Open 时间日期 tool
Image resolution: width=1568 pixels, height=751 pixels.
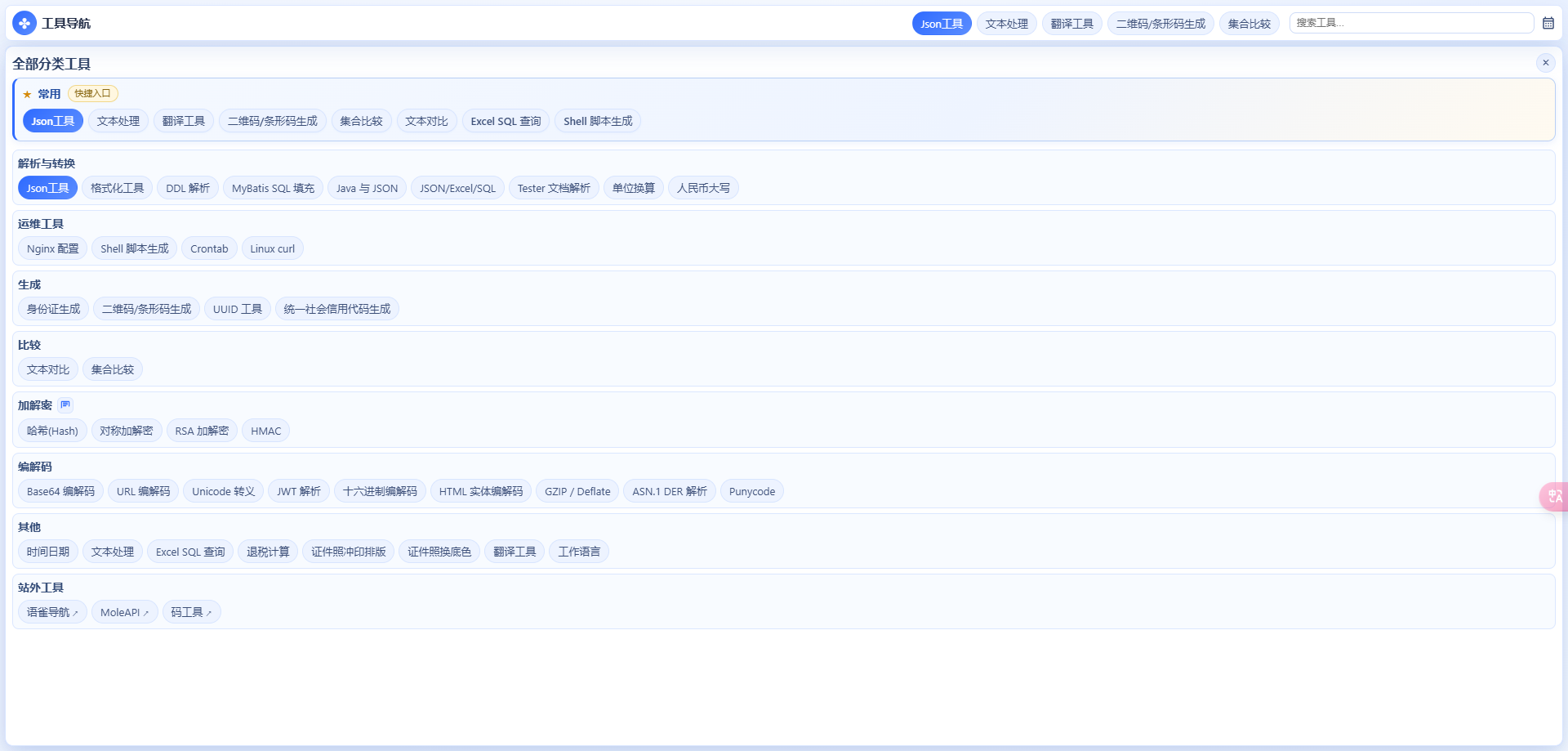click(x=48, y=552)
